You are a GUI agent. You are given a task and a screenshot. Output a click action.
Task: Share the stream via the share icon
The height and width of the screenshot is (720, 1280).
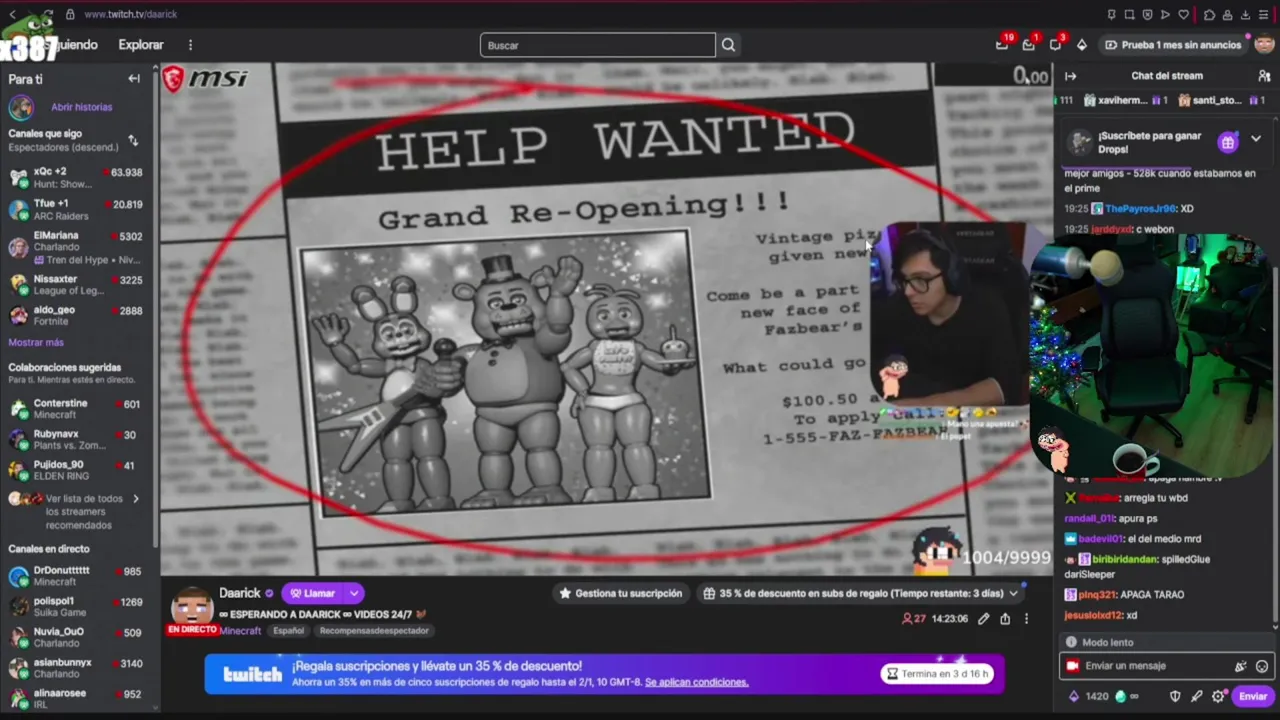pos(1005,619)
